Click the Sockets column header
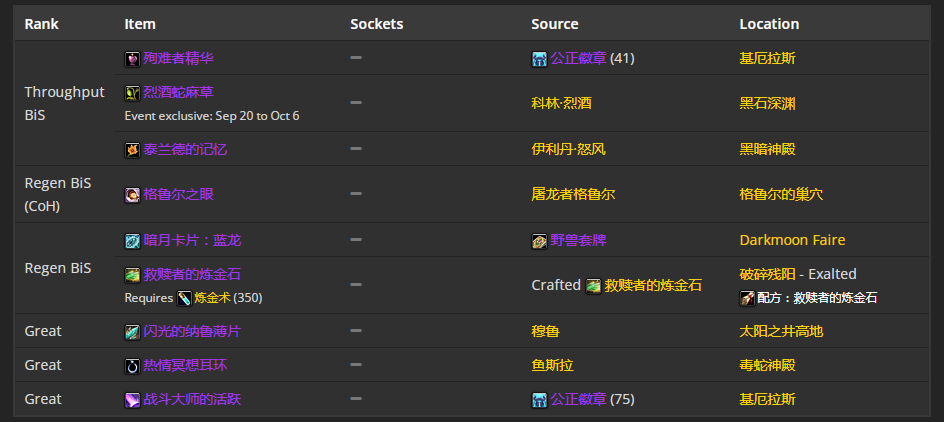Image resolution: width=944 pixels, height=422 pixels. point(377,24)
